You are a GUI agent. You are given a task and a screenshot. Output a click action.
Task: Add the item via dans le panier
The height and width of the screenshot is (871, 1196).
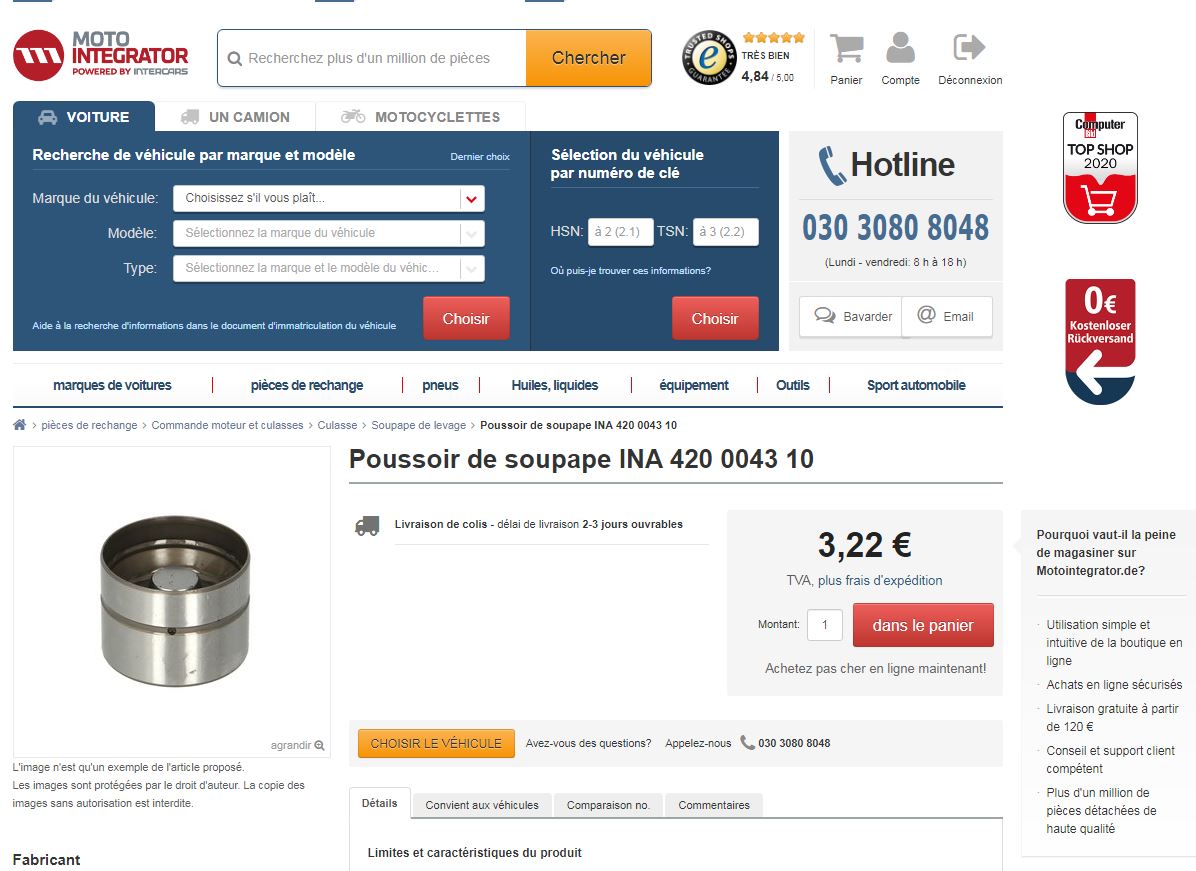pos(923,625)
